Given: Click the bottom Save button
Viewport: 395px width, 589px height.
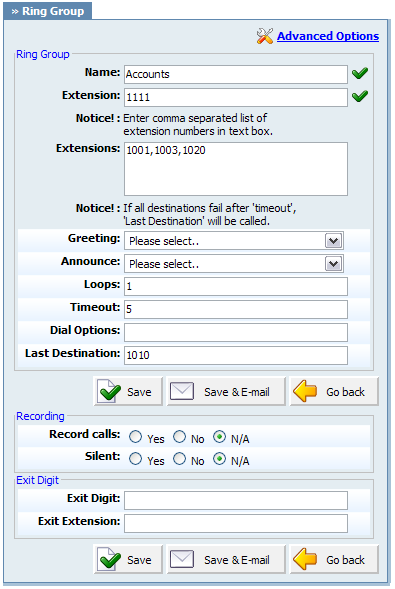Looking at the screenshot, I should click(x=128, y=559).
